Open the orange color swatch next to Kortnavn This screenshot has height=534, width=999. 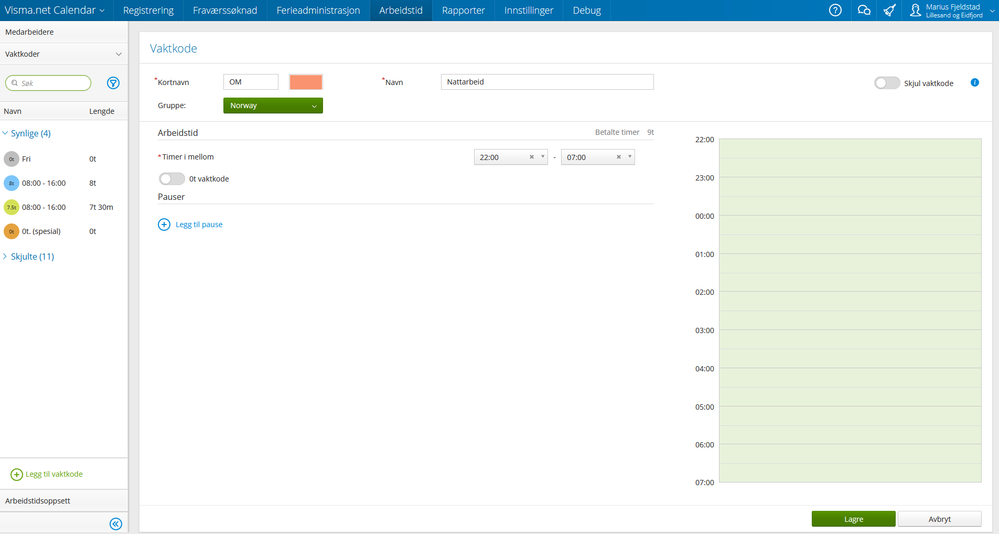click(306, 82)
